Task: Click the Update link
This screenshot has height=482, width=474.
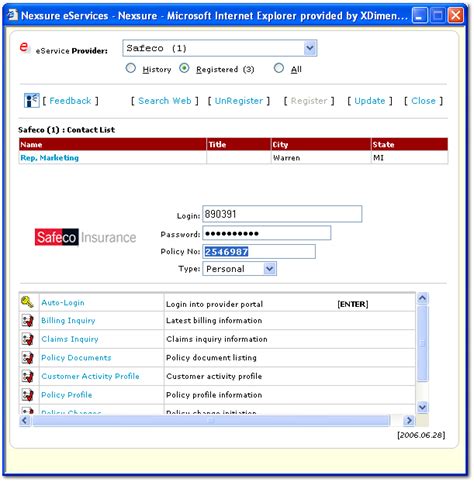Action: 370,101
